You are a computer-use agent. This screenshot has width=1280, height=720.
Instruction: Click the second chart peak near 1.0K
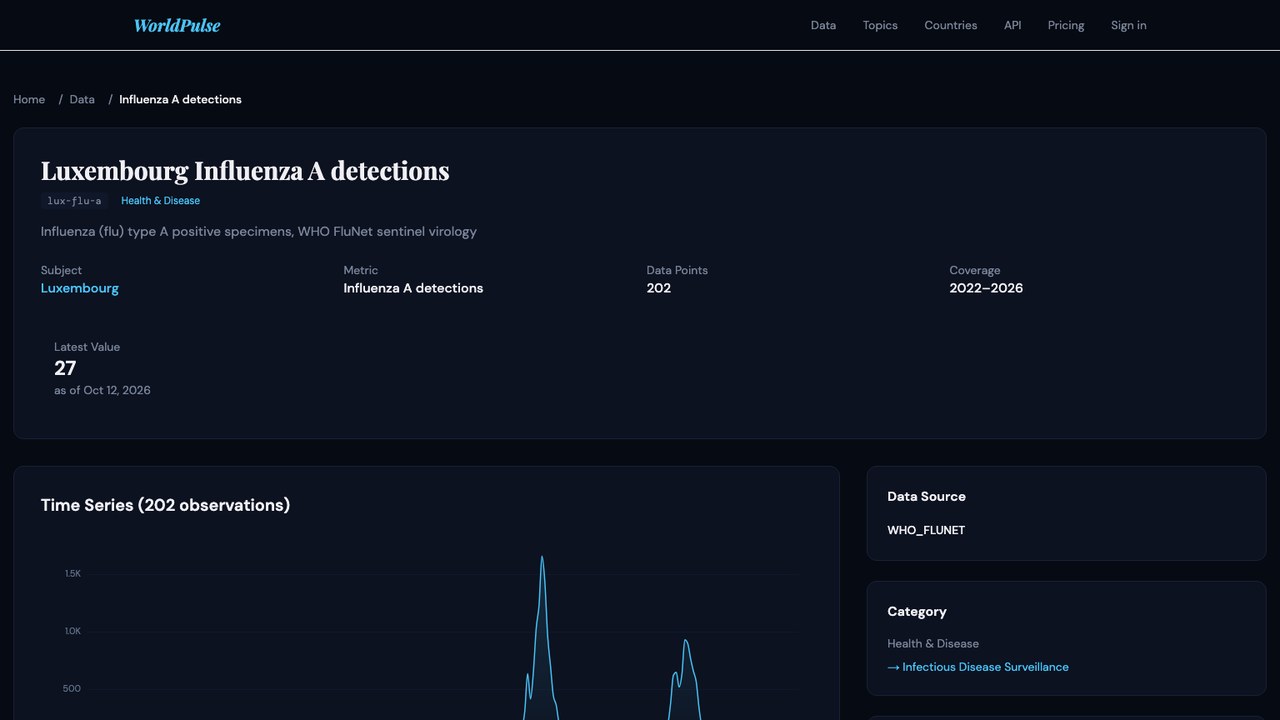coord(686,641)
